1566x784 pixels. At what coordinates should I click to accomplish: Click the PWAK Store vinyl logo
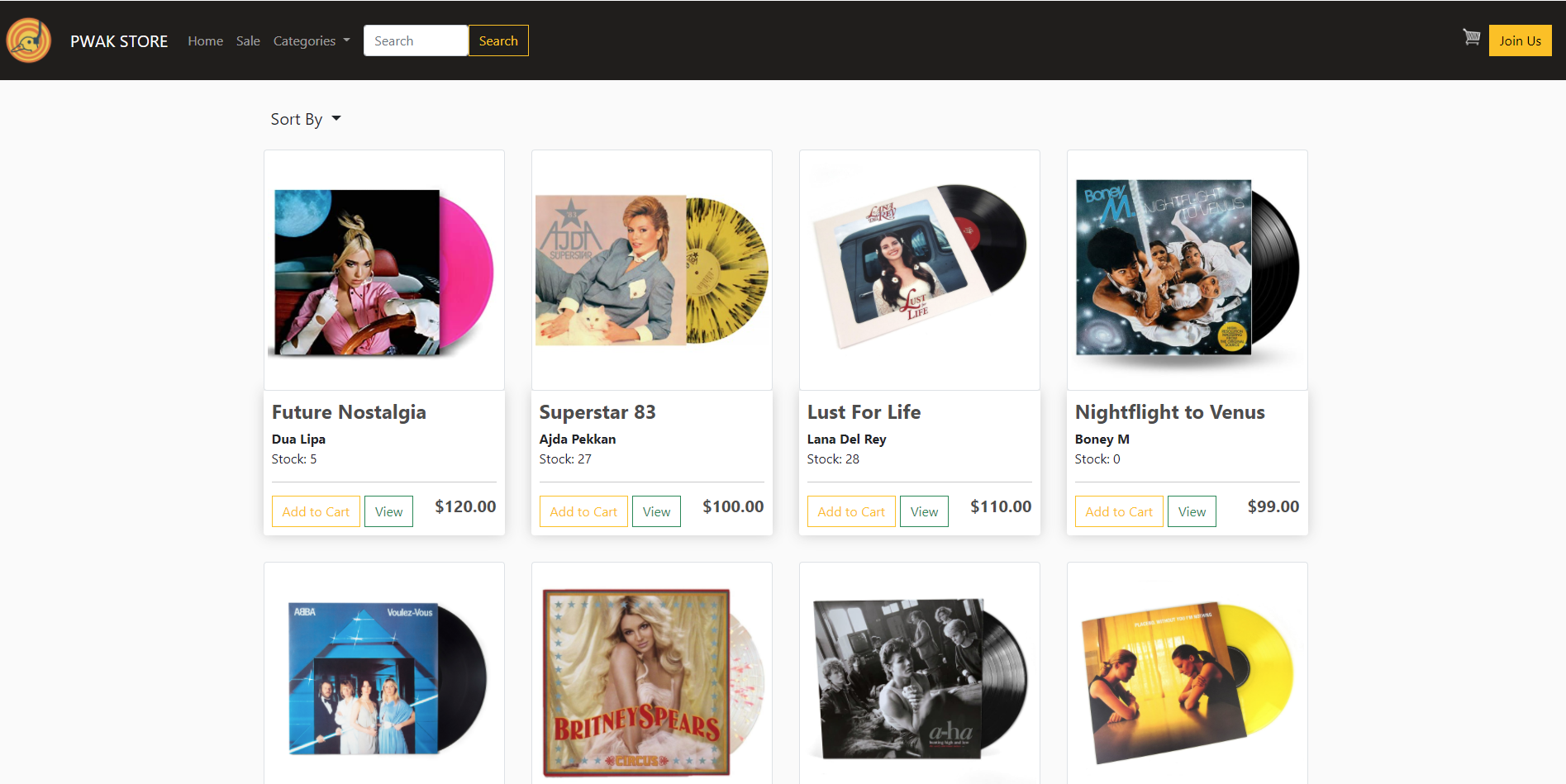(28, 40)
